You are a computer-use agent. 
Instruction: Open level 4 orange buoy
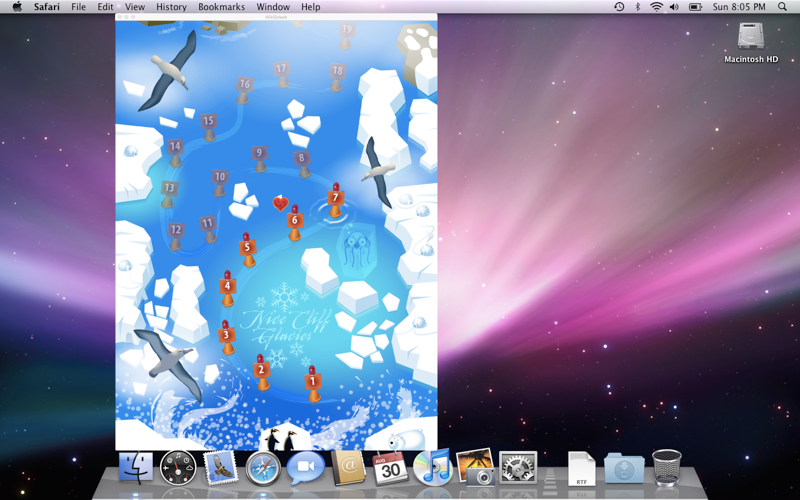(x=228, y=288)
